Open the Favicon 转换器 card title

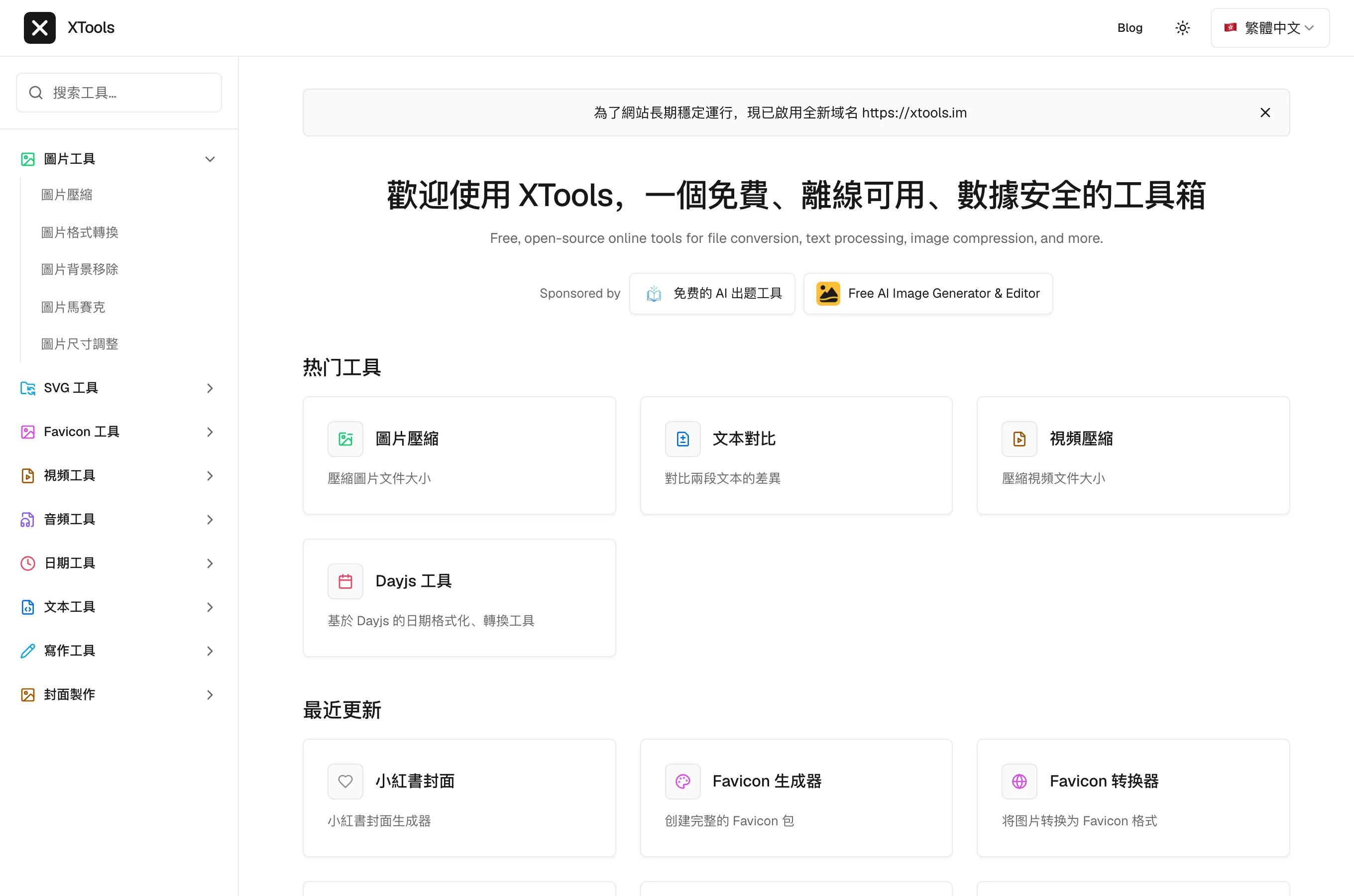1104,781
